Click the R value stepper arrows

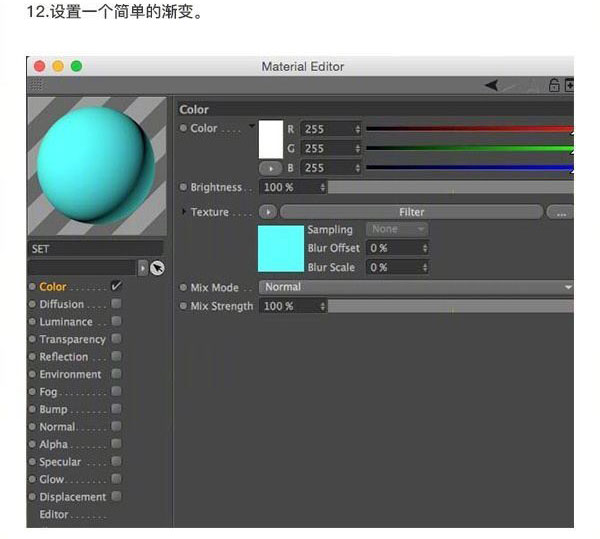click(357, 129)
